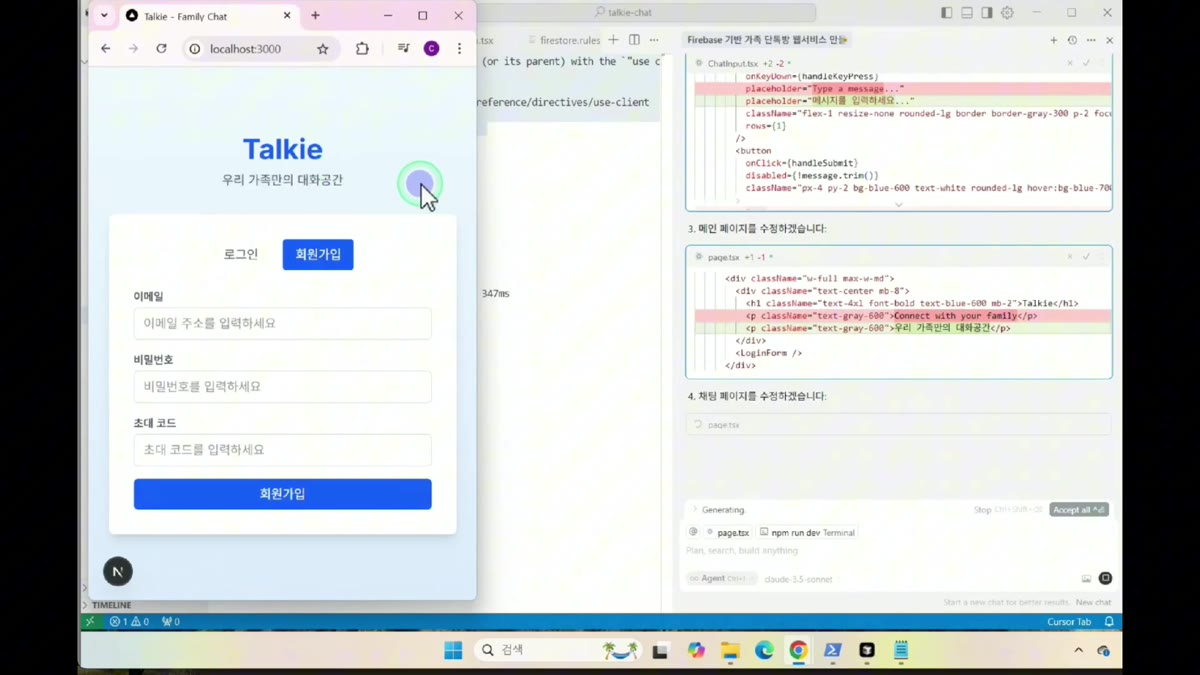Viewport: 1200px width, 675px height.
Task: Reload the localhost:3000 page
Action: 161,48
